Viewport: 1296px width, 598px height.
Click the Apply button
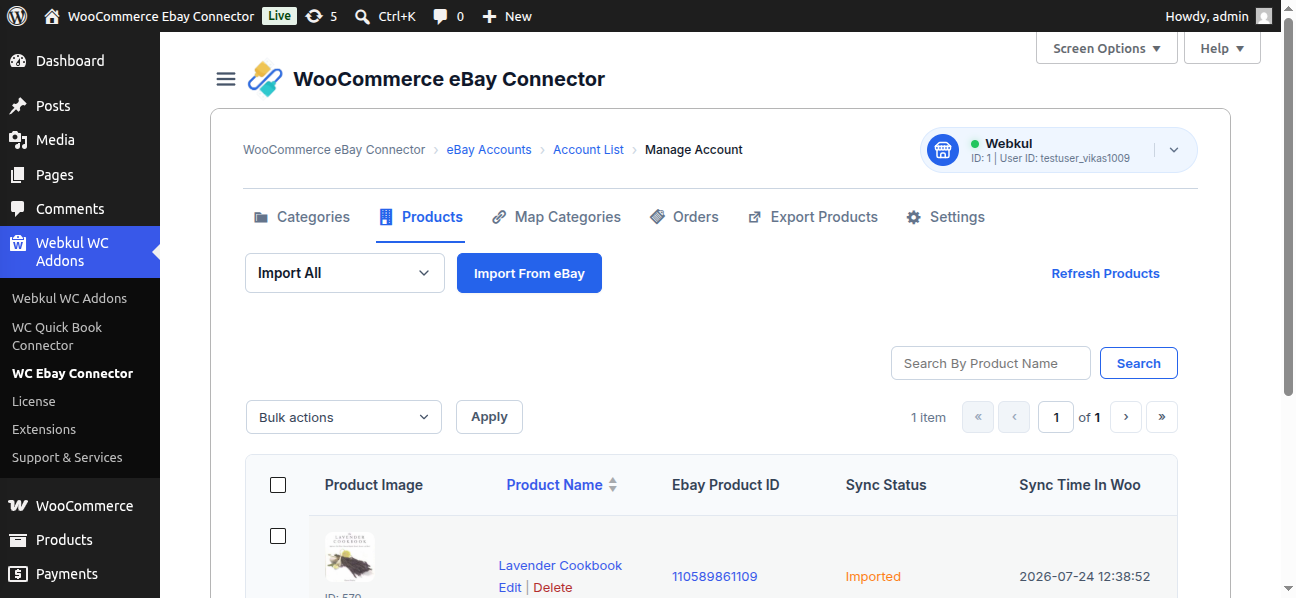[489, 417]
